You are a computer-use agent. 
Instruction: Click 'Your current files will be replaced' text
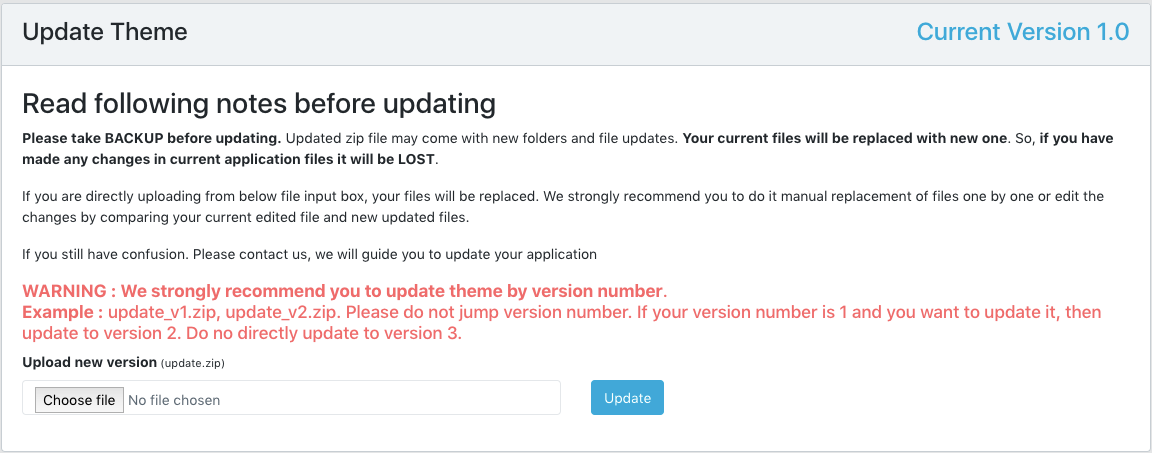point(844,138)
